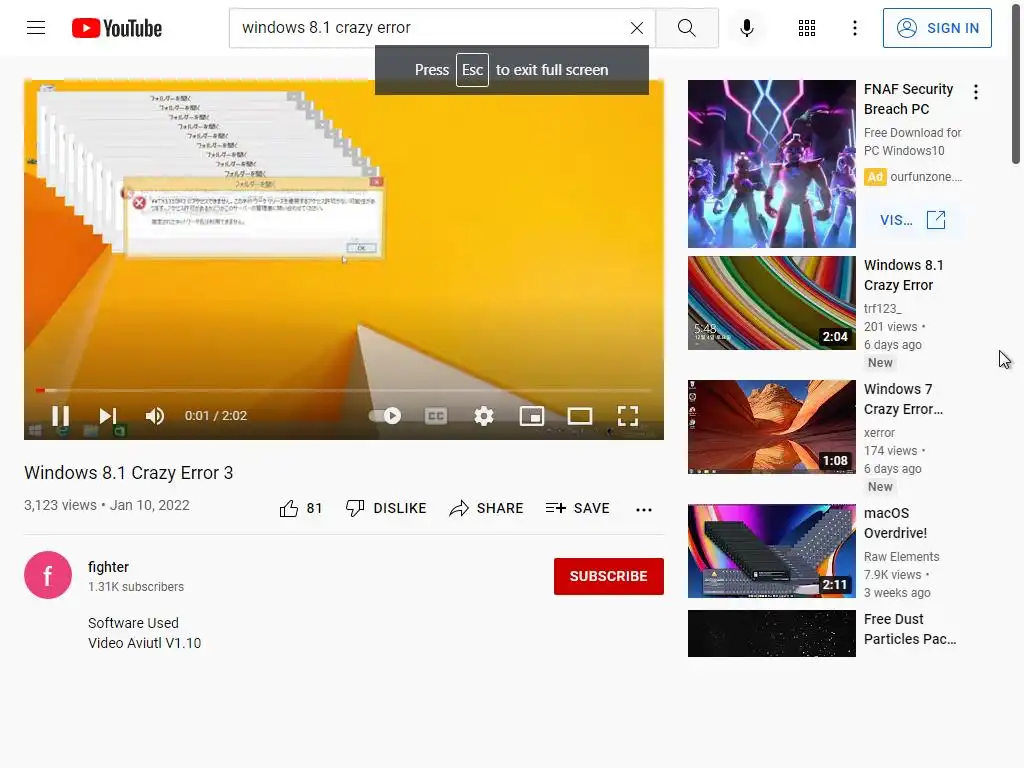This screenshot has height=768, width=1024.
Task: Mute the video volume
Action: click(155, 415)
